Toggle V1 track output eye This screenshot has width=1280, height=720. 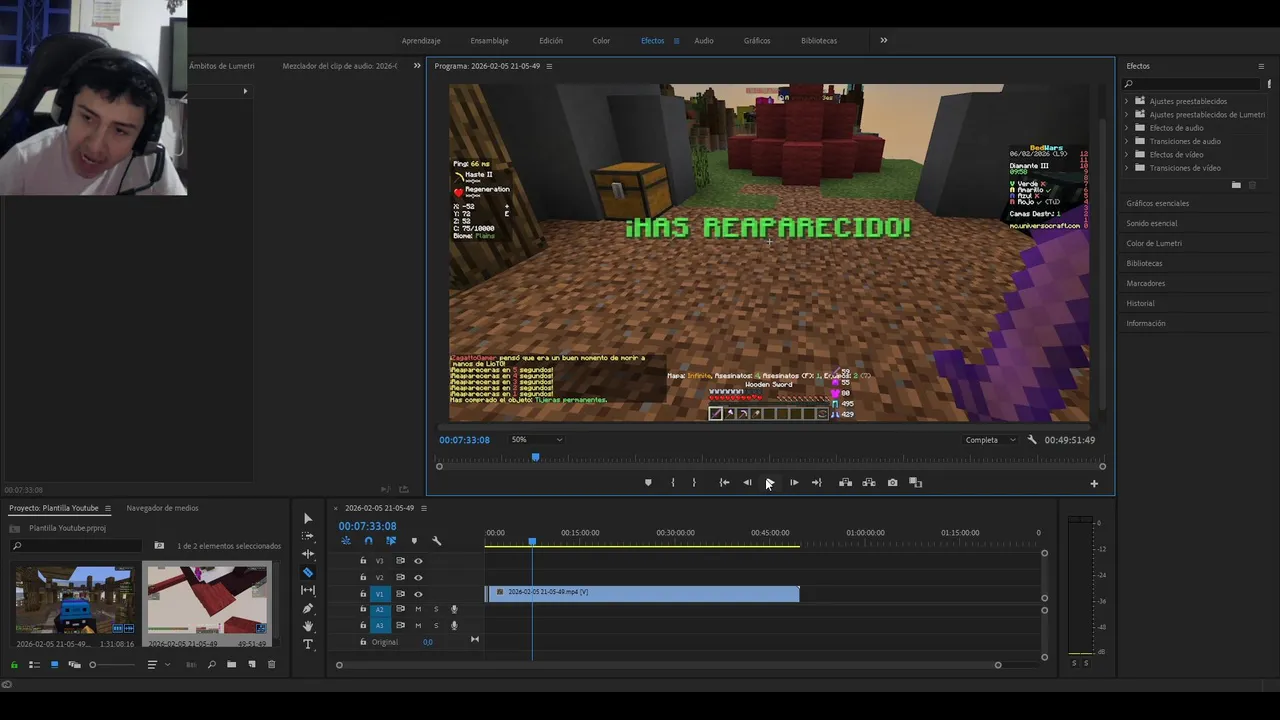coord(418,594)
